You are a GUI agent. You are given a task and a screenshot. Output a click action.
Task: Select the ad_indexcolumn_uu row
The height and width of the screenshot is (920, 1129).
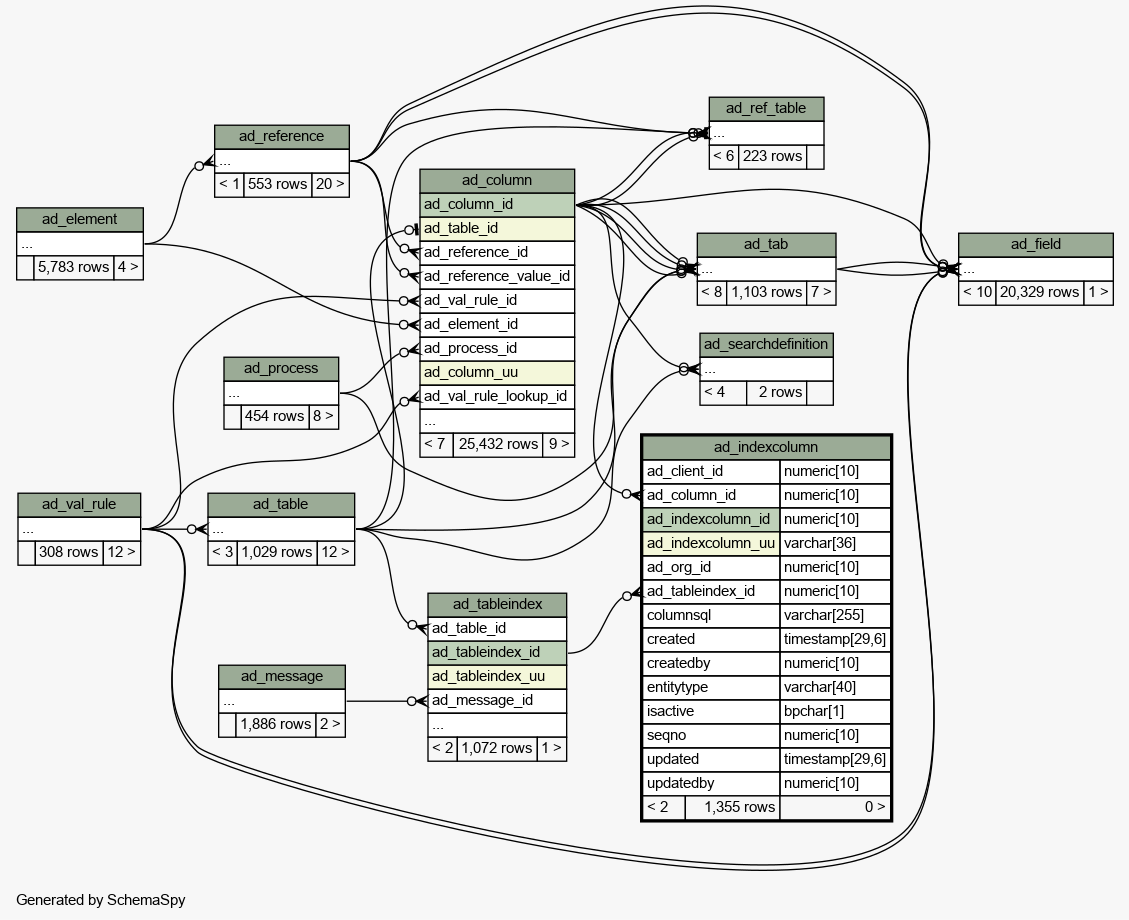710,543
